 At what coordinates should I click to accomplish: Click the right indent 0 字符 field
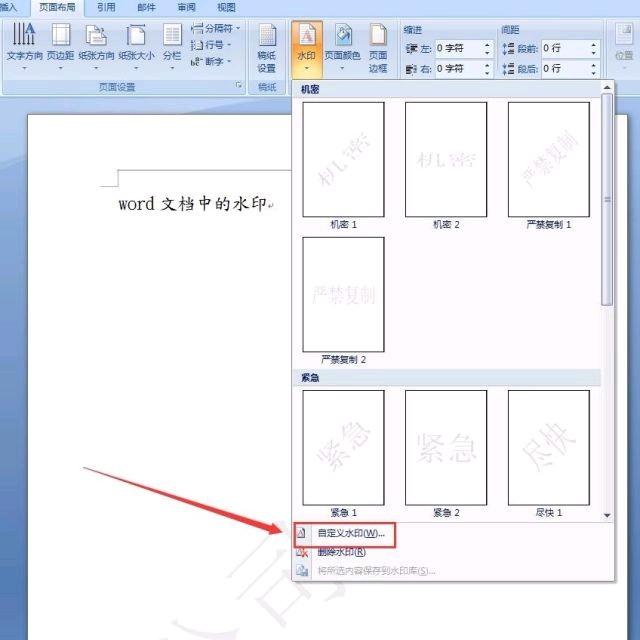click(x=459, y=69)
